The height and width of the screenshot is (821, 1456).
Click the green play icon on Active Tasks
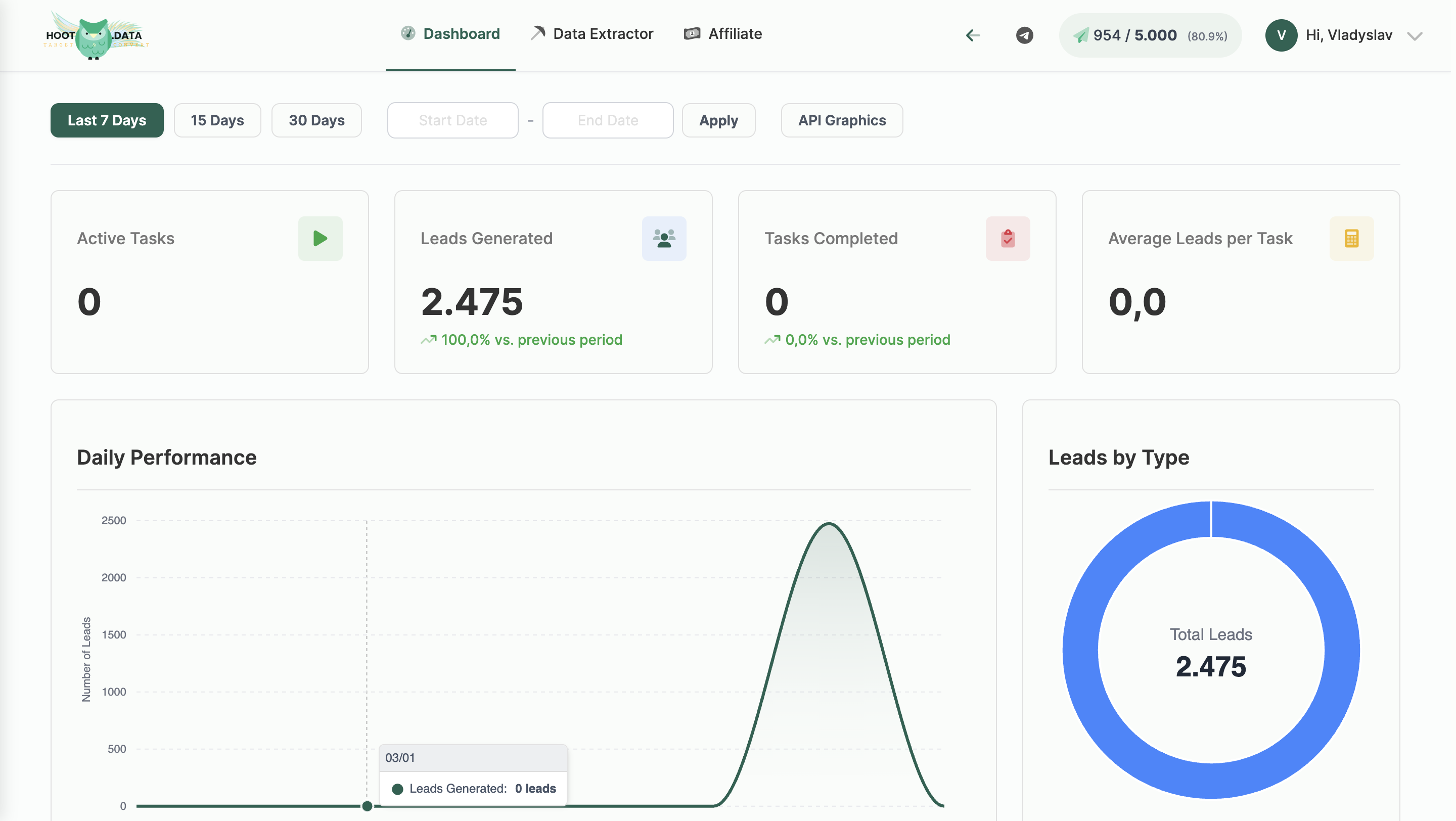pyautogui.click(x=320, y=238)
